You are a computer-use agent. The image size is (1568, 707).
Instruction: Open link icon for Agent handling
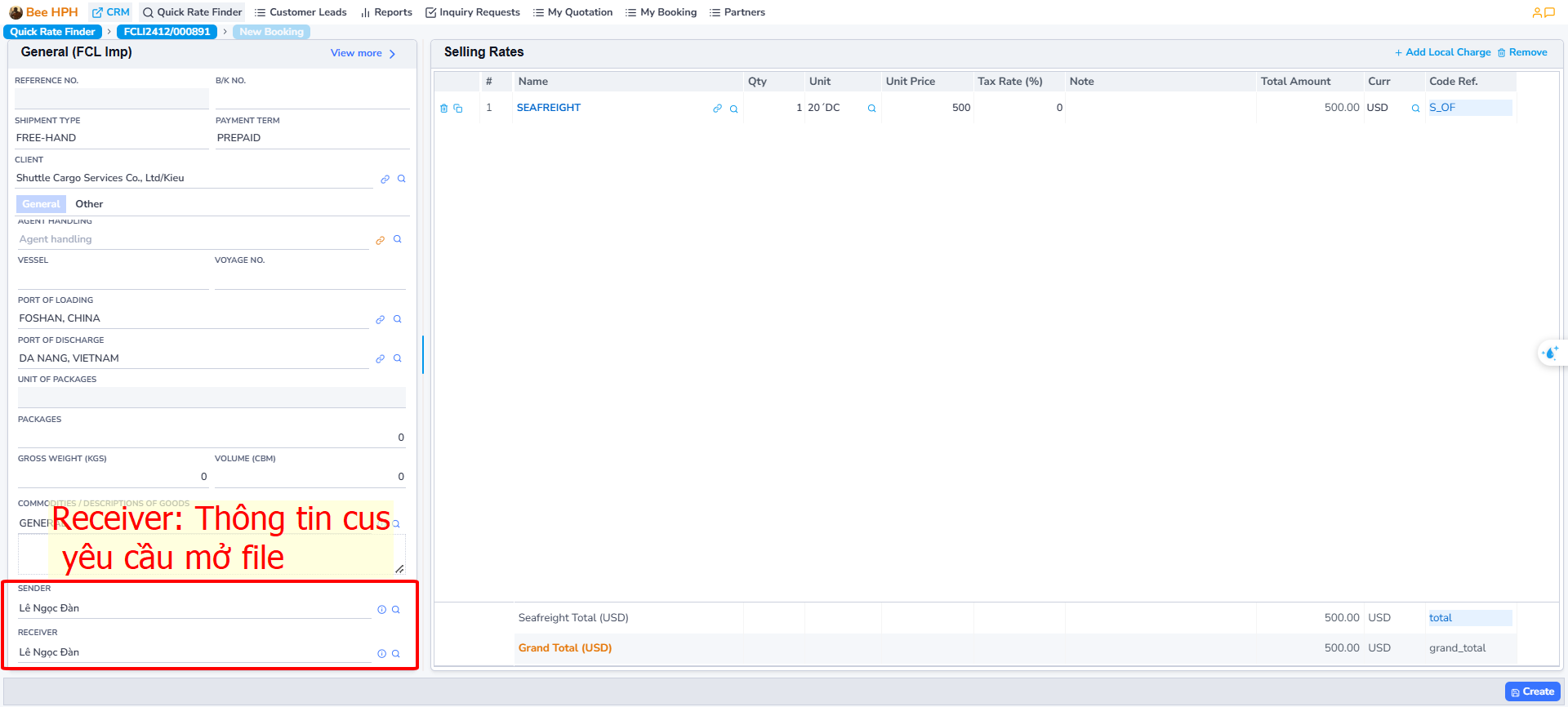click(380, 240)
